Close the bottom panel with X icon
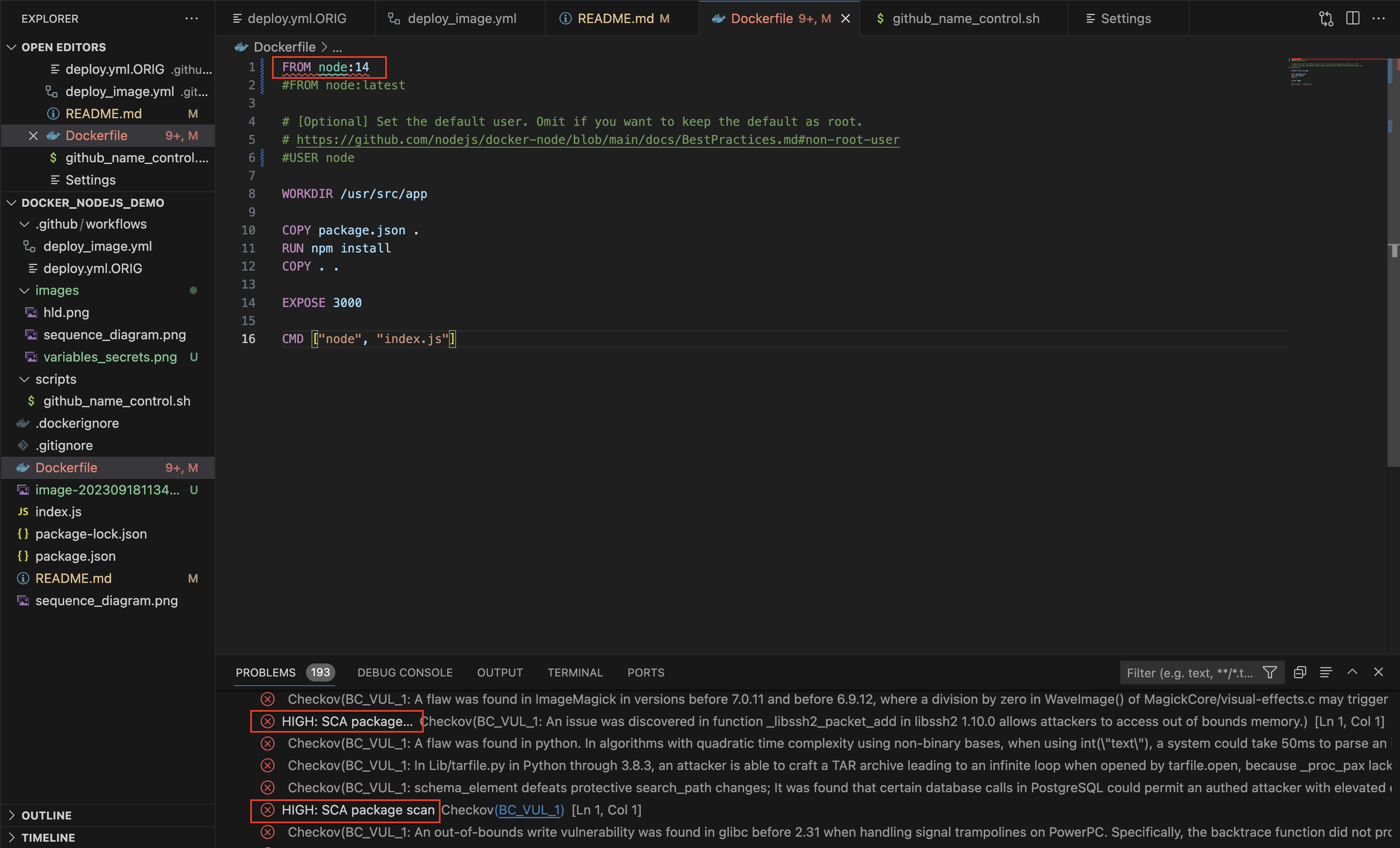1400x848 pixels. click(x=1378, y=672)
